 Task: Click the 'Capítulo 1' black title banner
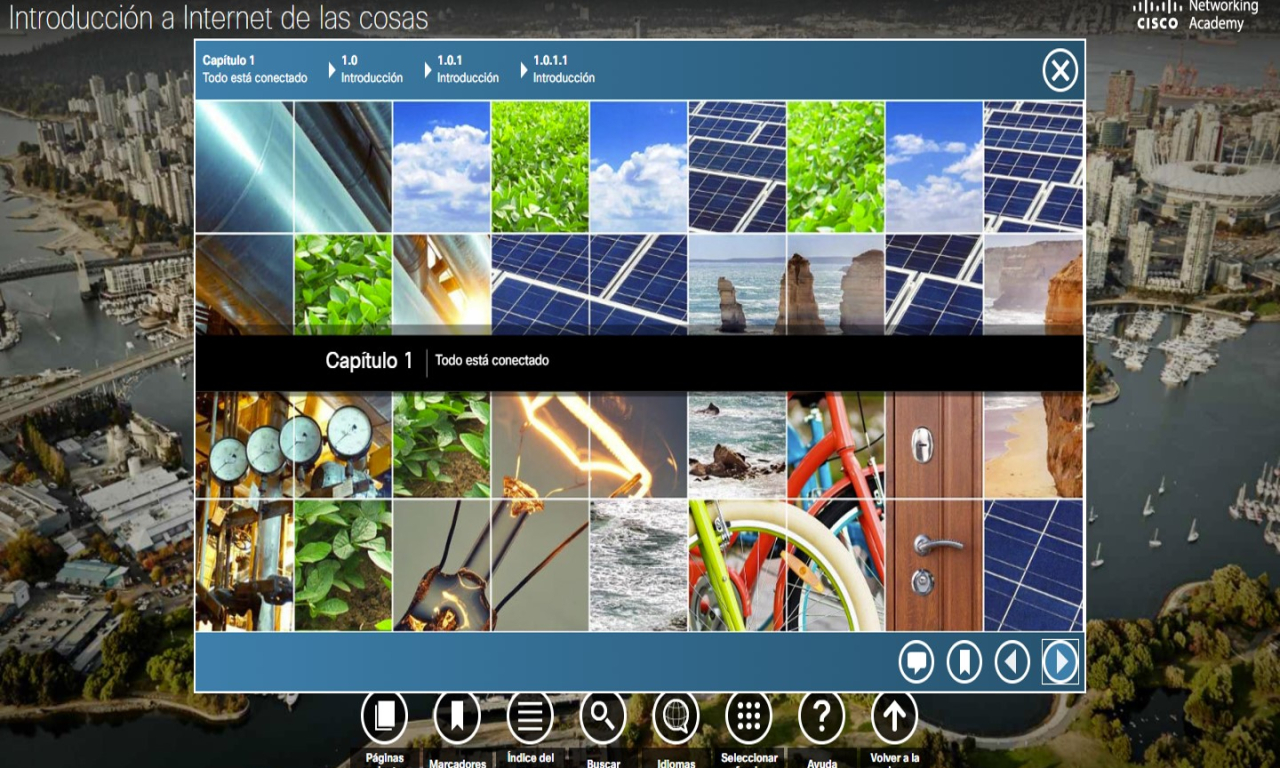639,362
